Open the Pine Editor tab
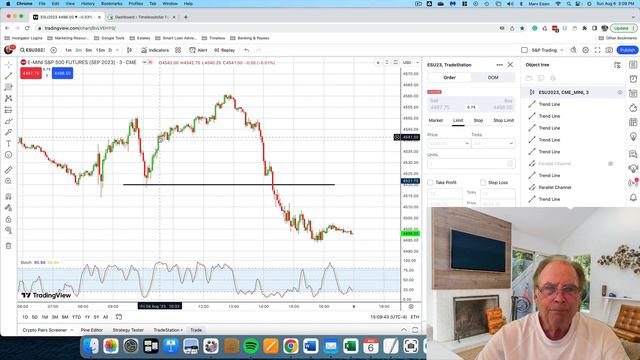Image resolution: width=640 pixels, height=360 pixels. tap(92, 330)
